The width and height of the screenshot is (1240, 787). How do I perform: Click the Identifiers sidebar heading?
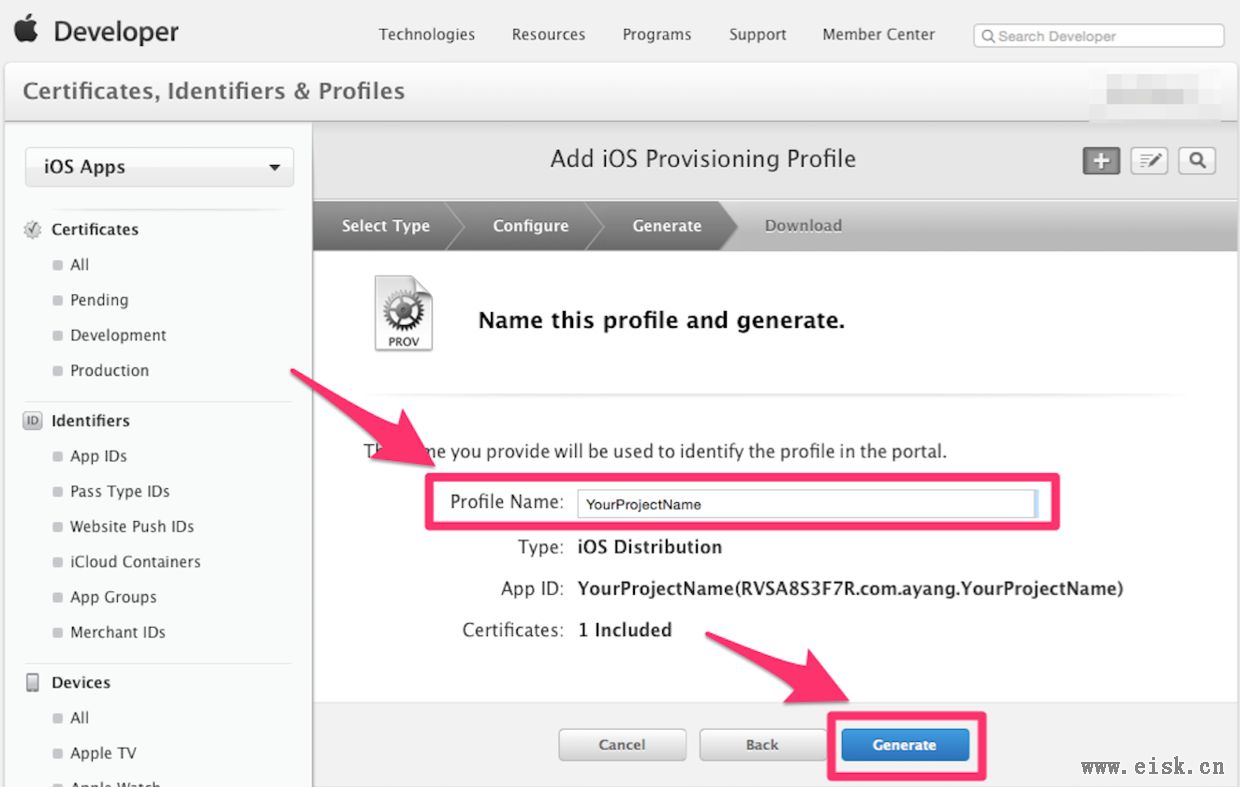(91, 421)
